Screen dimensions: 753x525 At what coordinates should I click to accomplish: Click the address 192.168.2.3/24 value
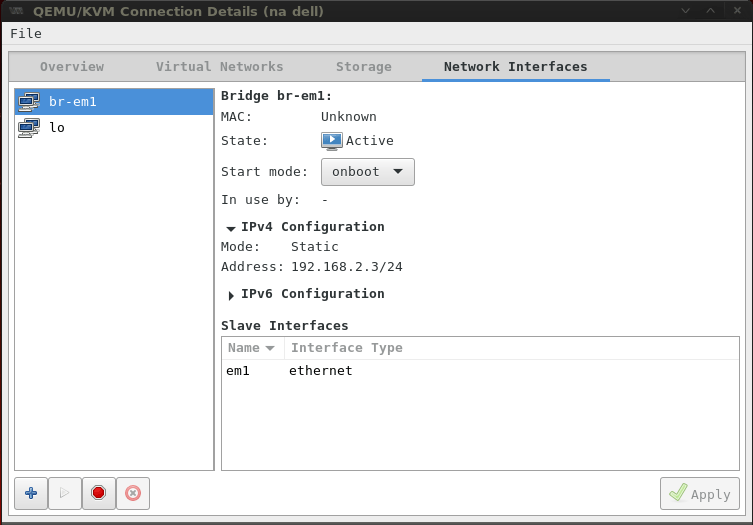347,267
